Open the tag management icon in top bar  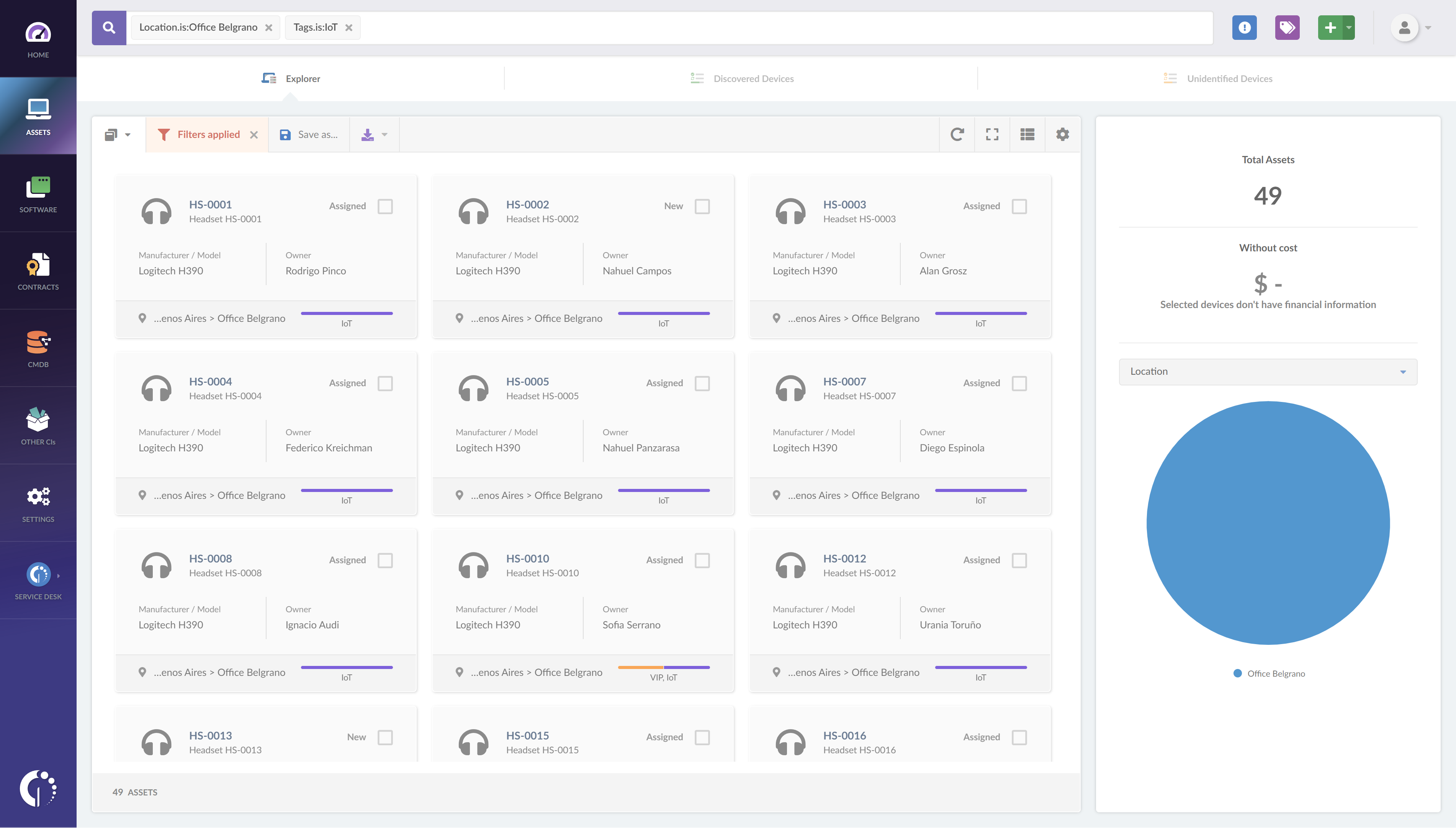click(x=1287, y=27)
